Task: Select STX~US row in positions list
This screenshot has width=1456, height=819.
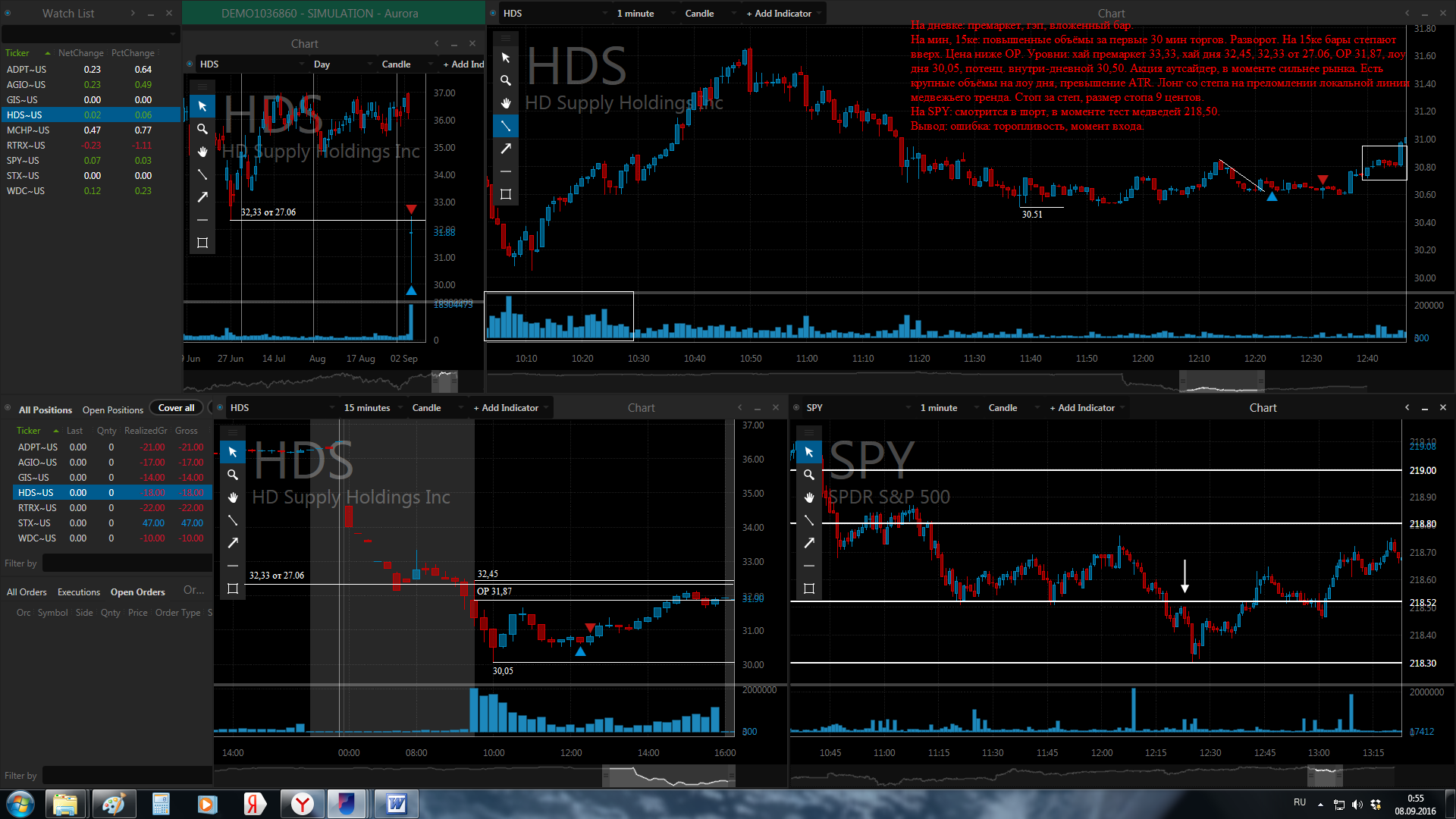Action: [111, 522]
